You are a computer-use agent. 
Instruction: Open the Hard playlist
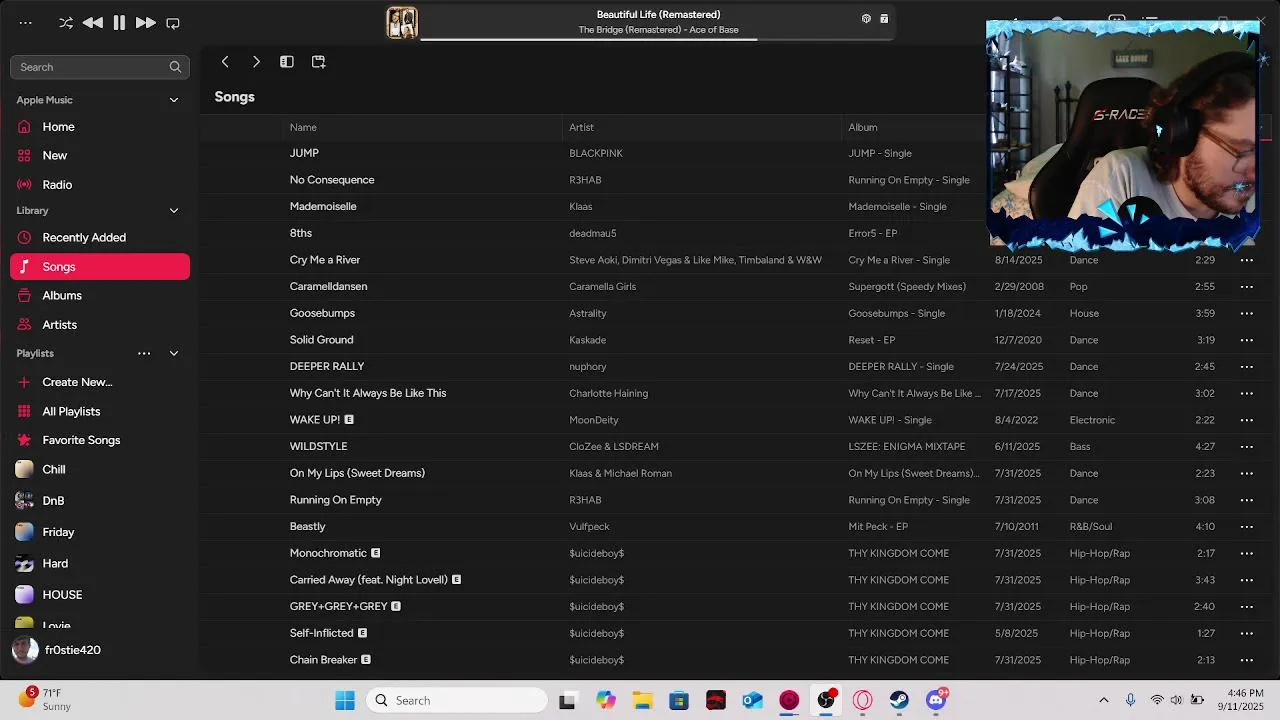click(x=99, y=564)
